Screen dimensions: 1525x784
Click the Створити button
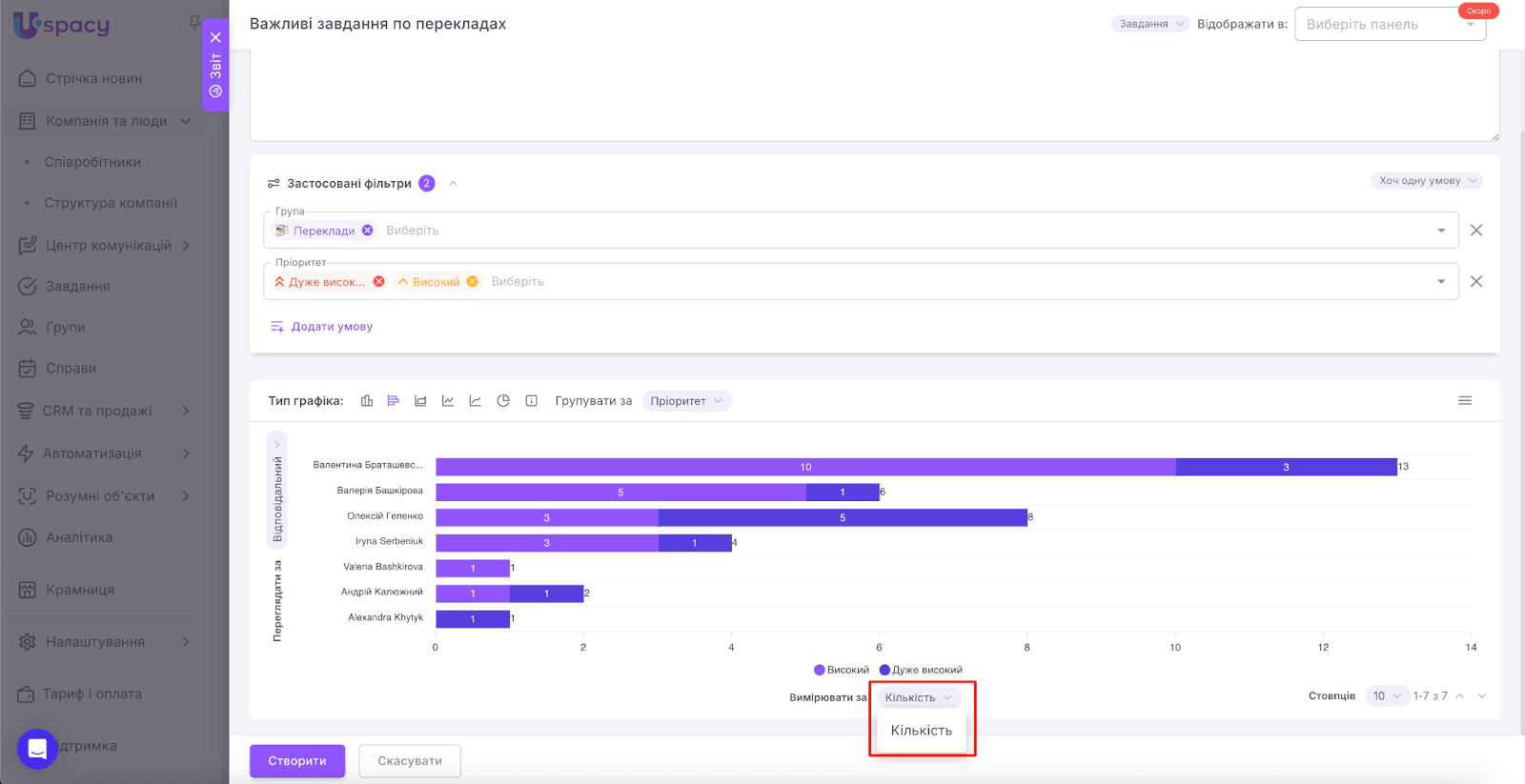(297, 761)
